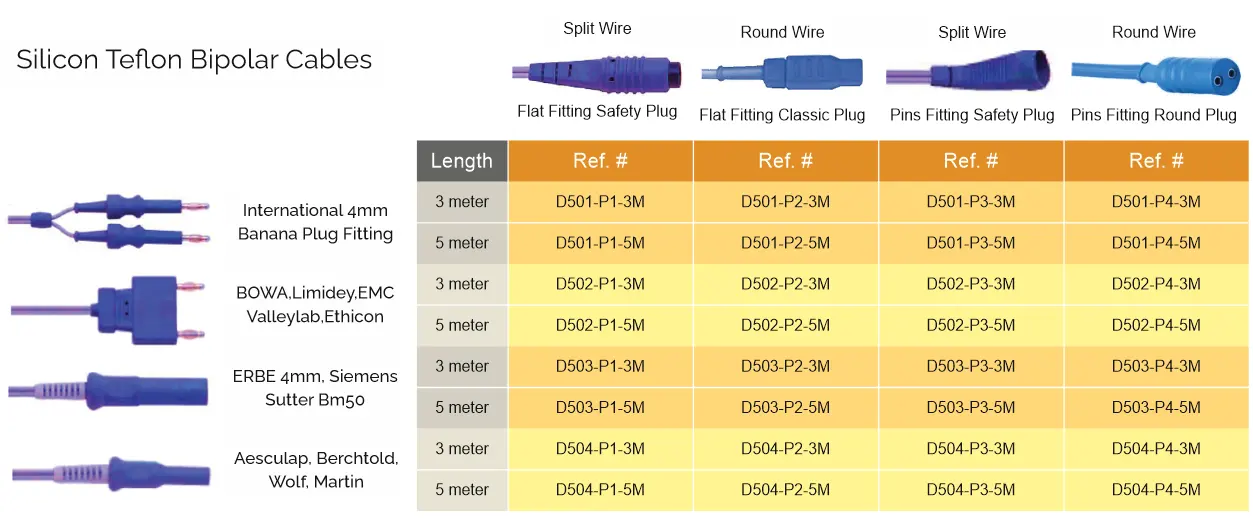1253x524 pixels.
Task: Click the International 4mm Banana Plug image
Action: (110, 222)
